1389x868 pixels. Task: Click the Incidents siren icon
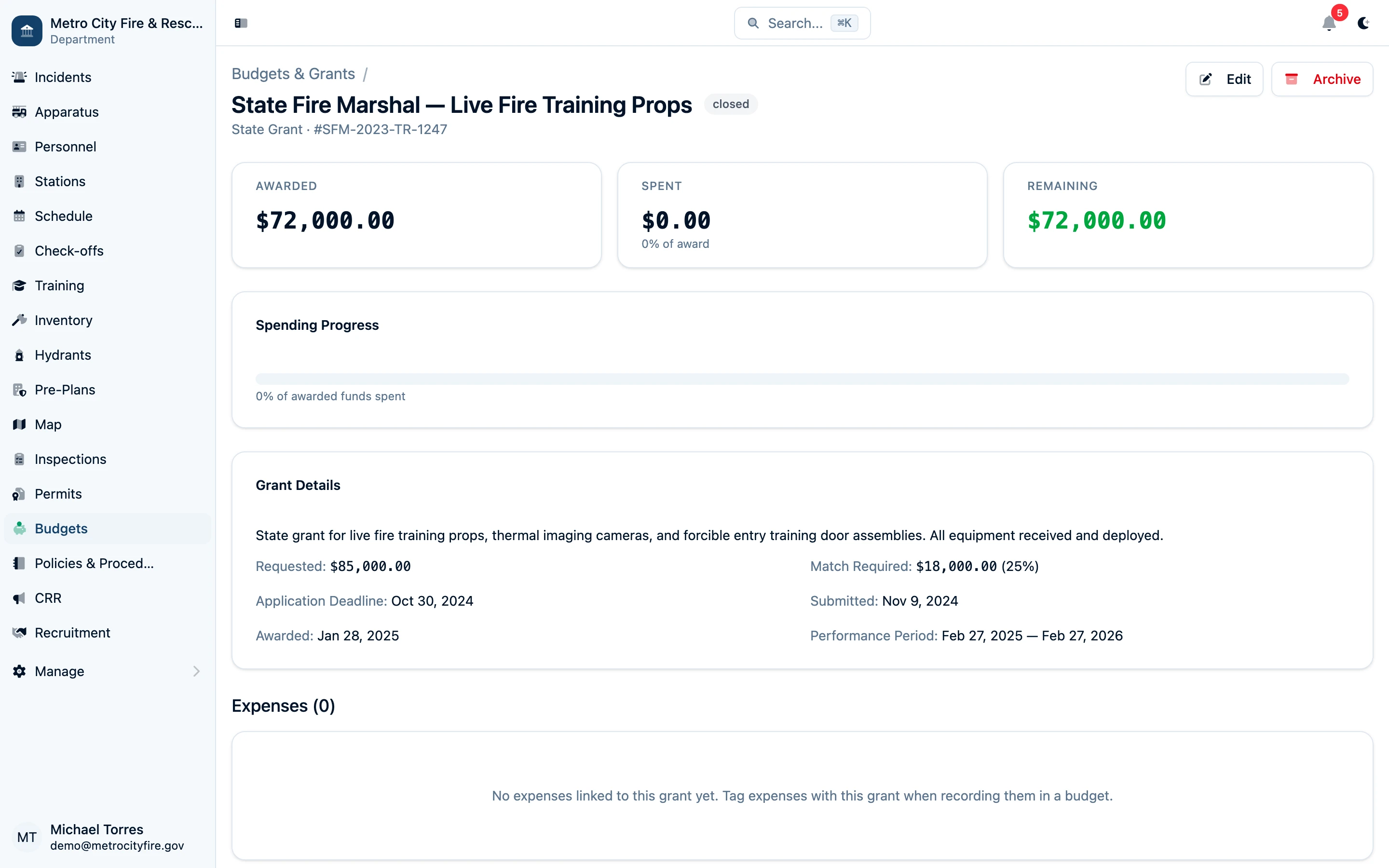(19, 77)
